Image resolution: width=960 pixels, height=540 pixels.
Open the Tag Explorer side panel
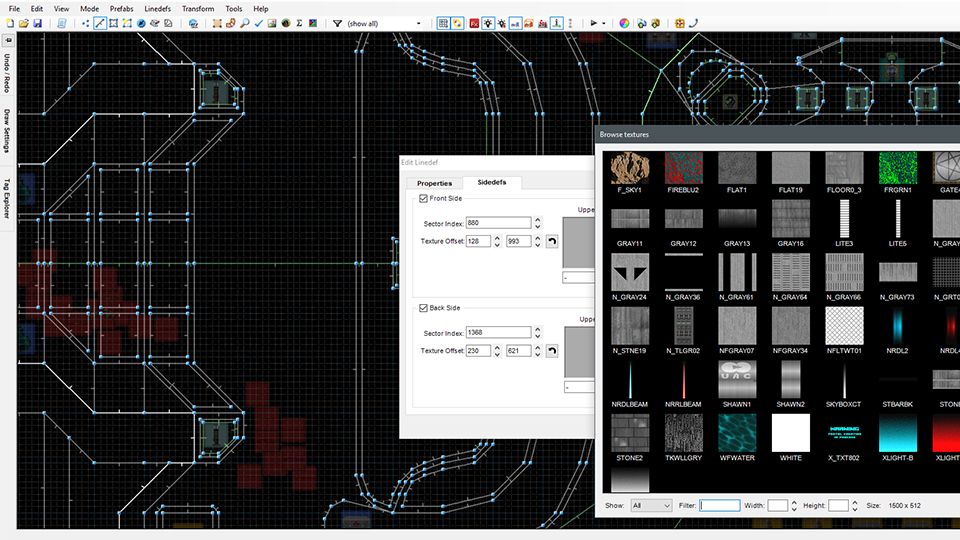pyautogui.click(x=7, y=198)
